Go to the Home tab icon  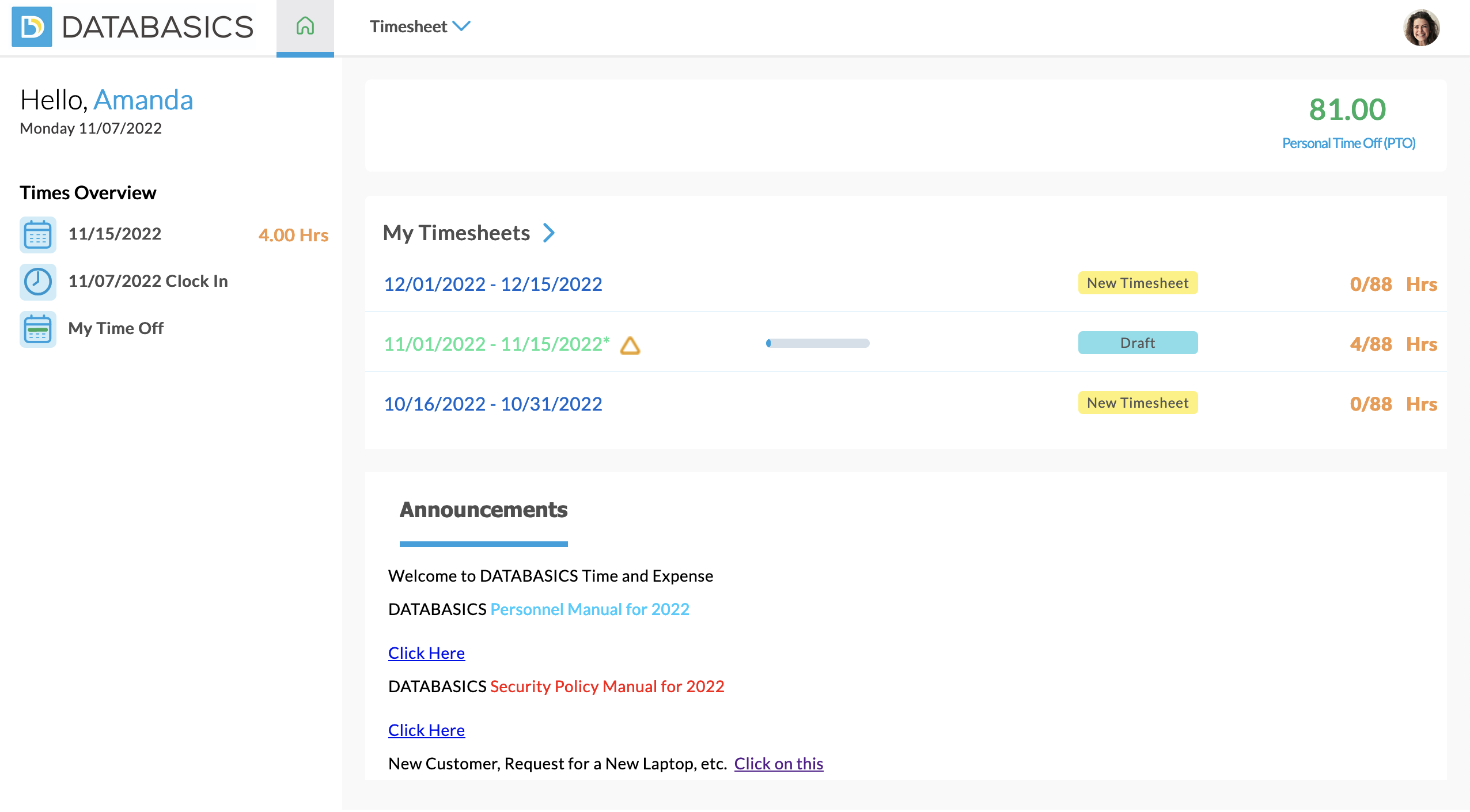point(305,26)
